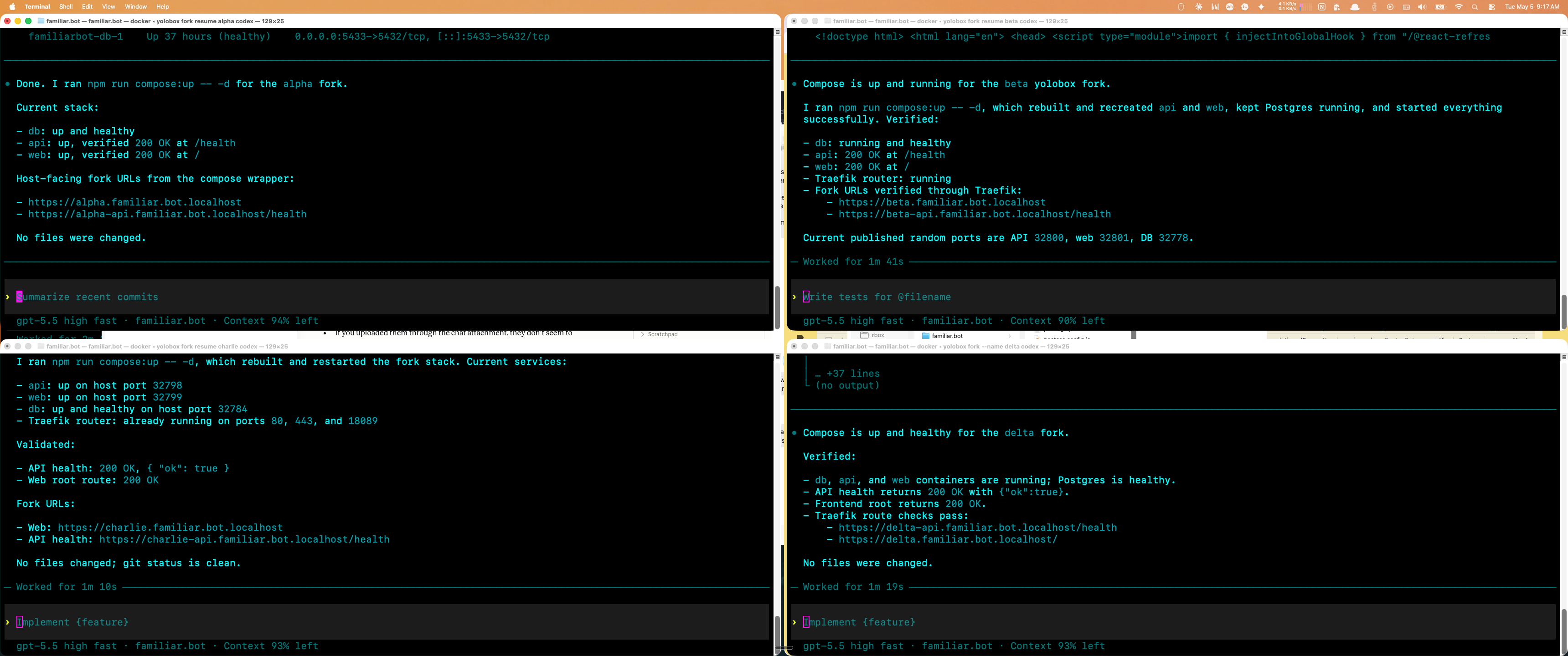
Task: Expand the Scratchpad chevron in background window
Action: coord(643,334)
